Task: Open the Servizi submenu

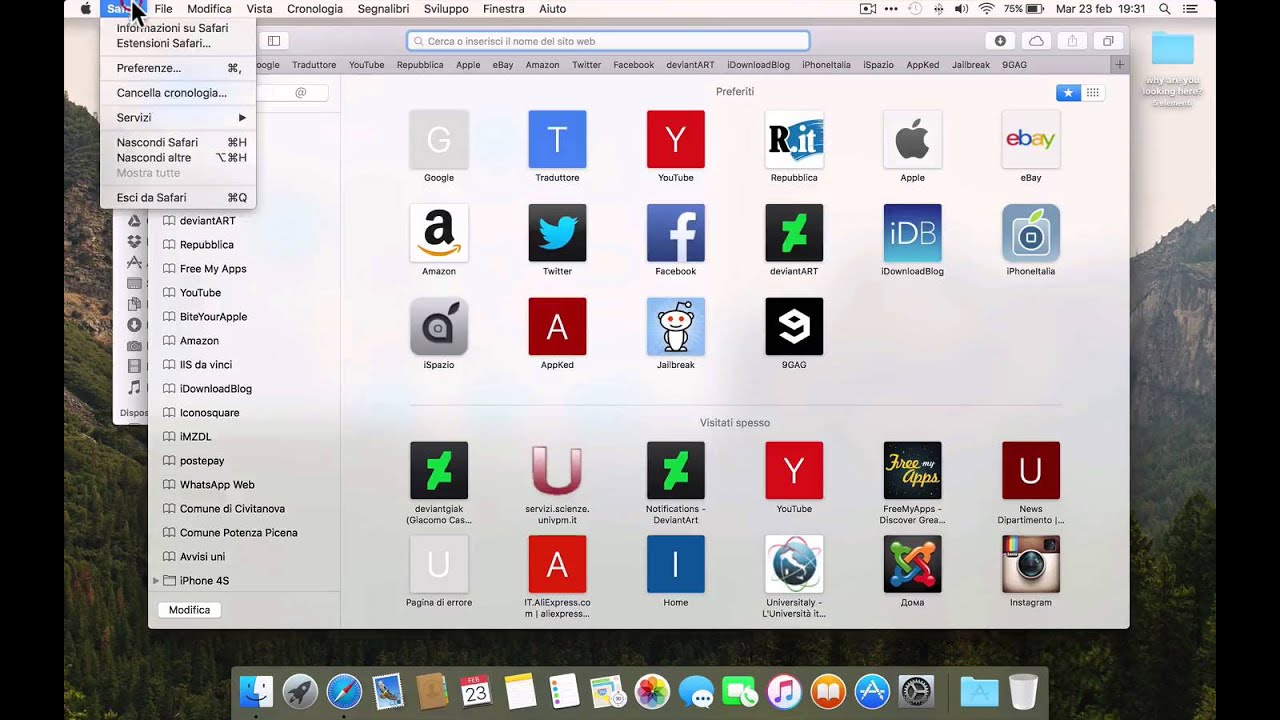Action: (x=178, y=117)
